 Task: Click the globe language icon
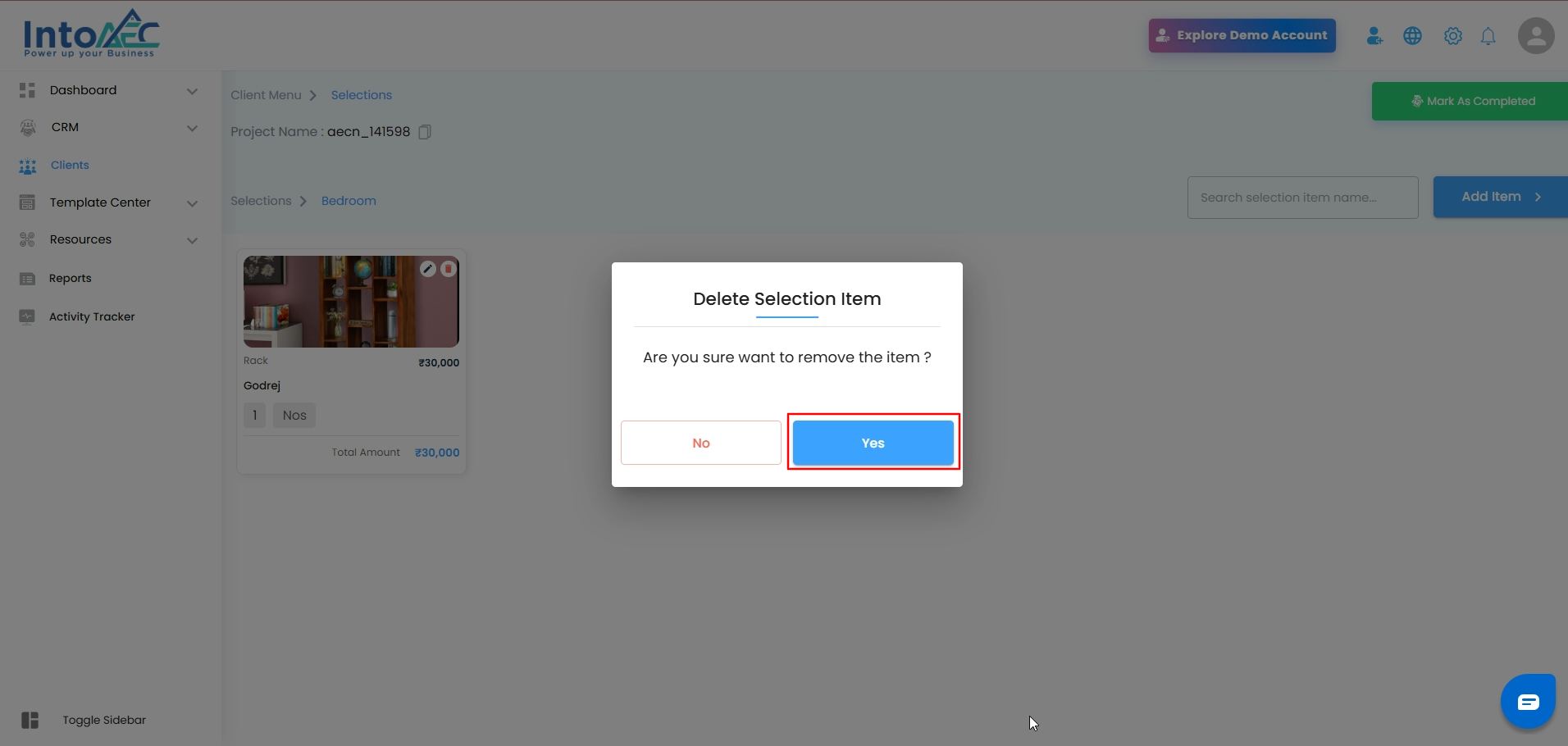tap(1412, 36)
